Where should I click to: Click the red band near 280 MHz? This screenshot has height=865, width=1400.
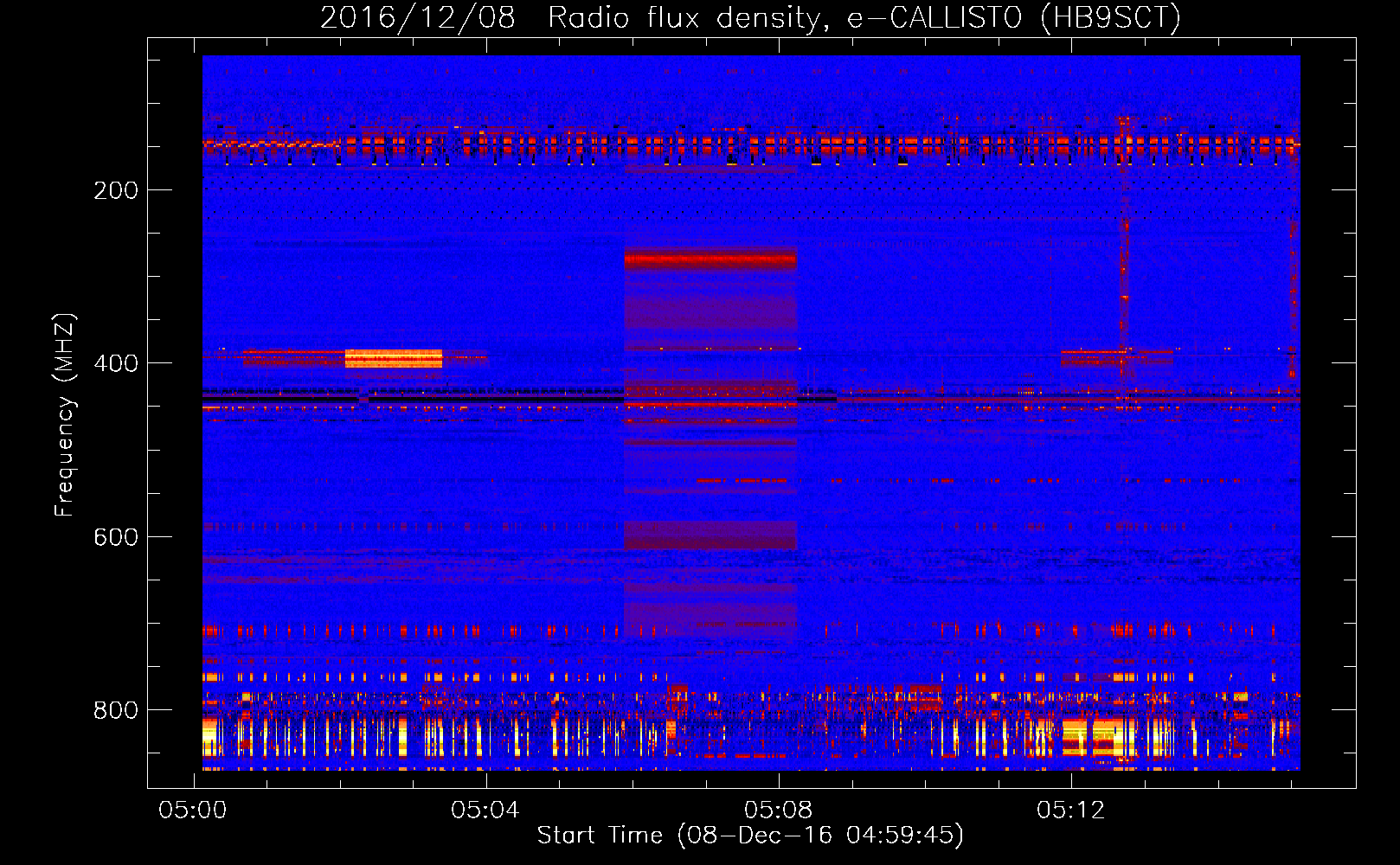tap(710, 259)
